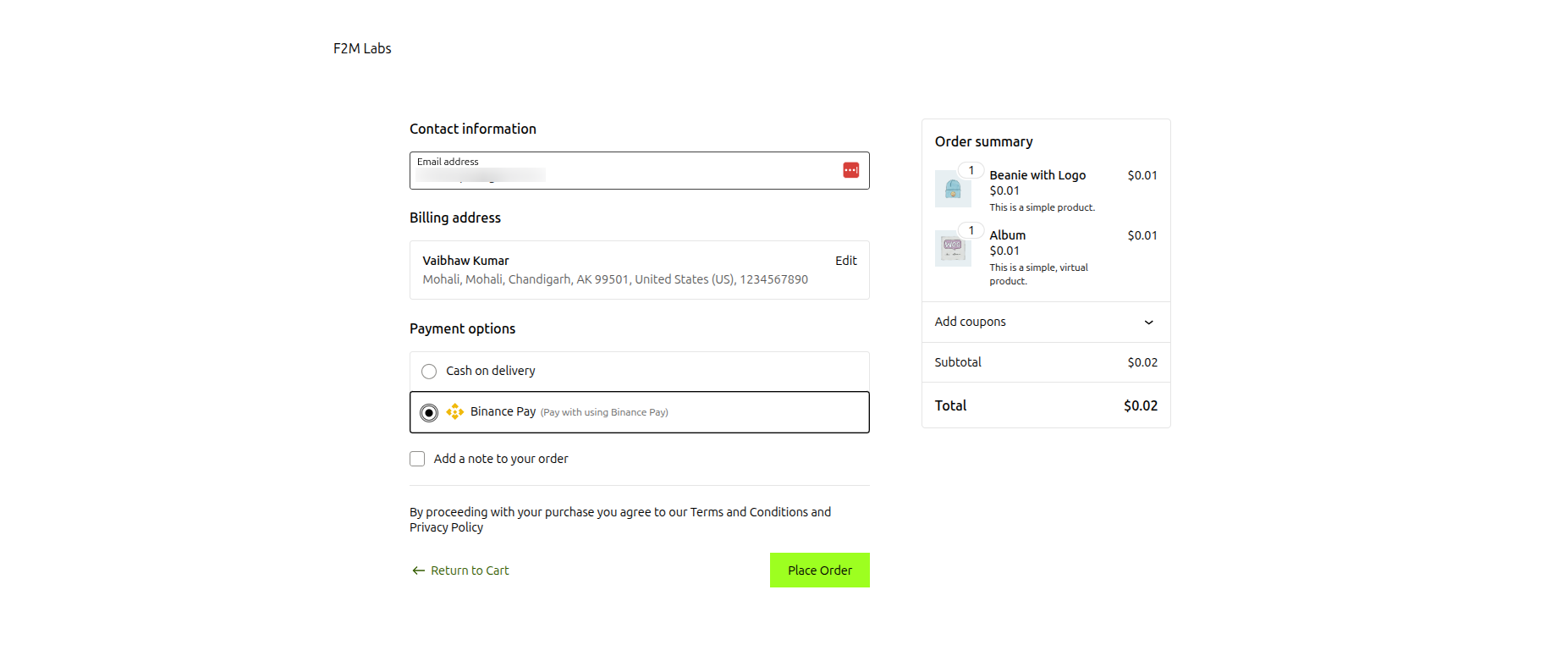Click the Subtotal value $0.02

click(x=1142, y=362)
